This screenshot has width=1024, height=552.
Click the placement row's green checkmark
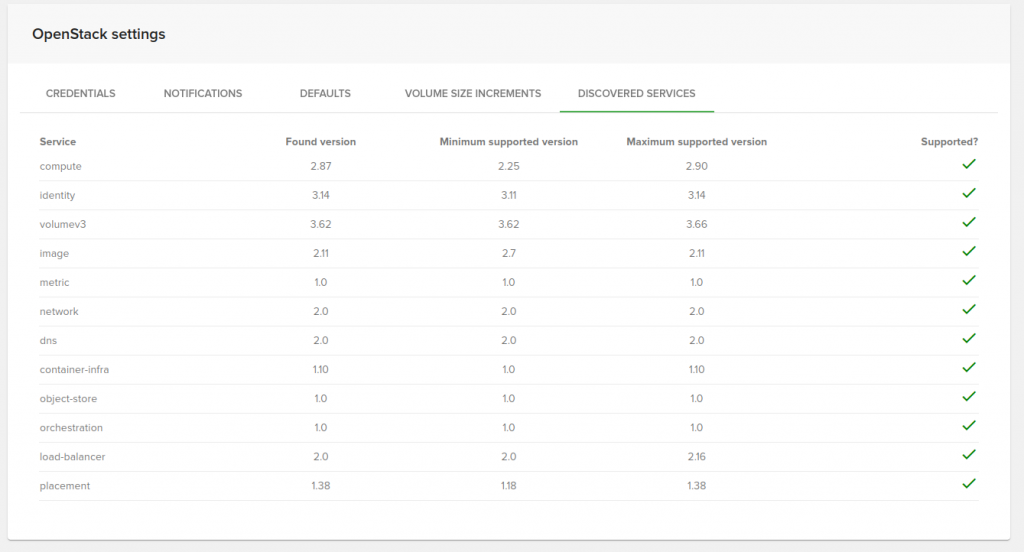pos(968,483)
